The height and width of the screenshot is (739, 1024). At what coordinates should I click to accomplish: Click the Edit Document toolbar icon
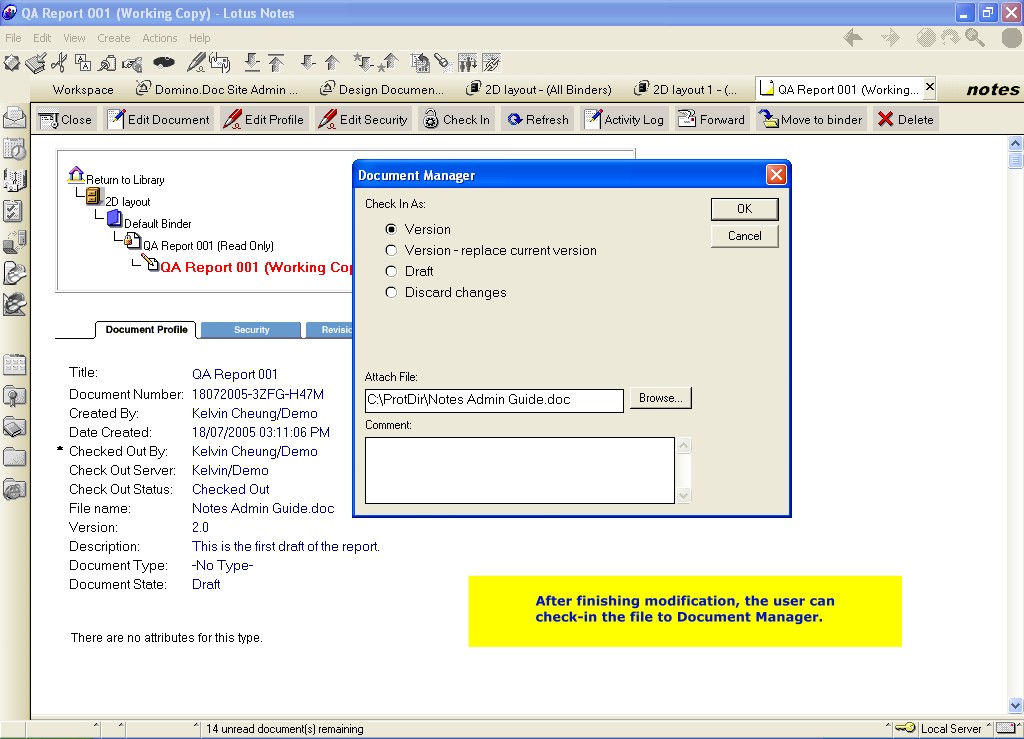click(x=115, y=119)
